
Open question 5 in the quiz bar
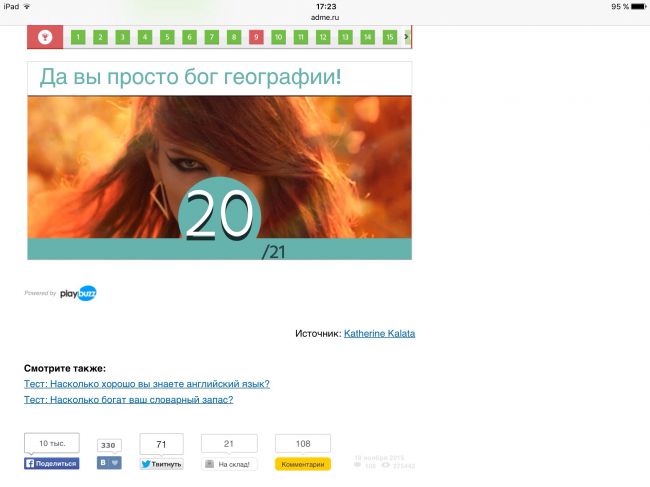pyautogui.click(x=166, y=37)
